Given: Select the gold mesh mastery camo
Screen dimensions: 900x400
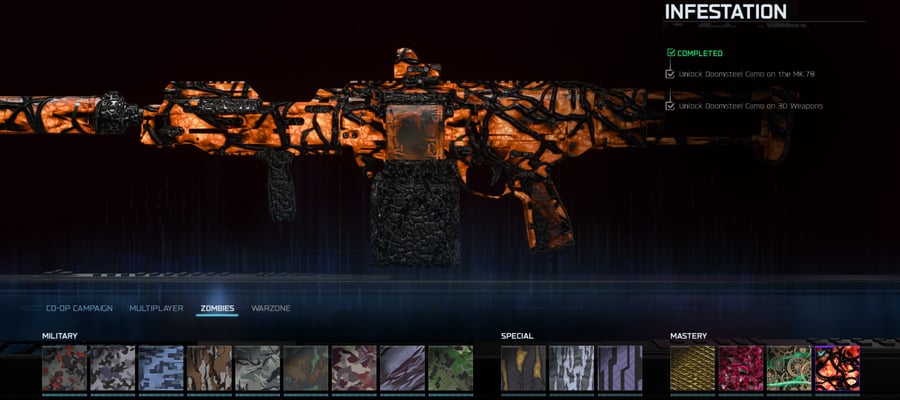Looking at the screenshot, I should point(693,368).
